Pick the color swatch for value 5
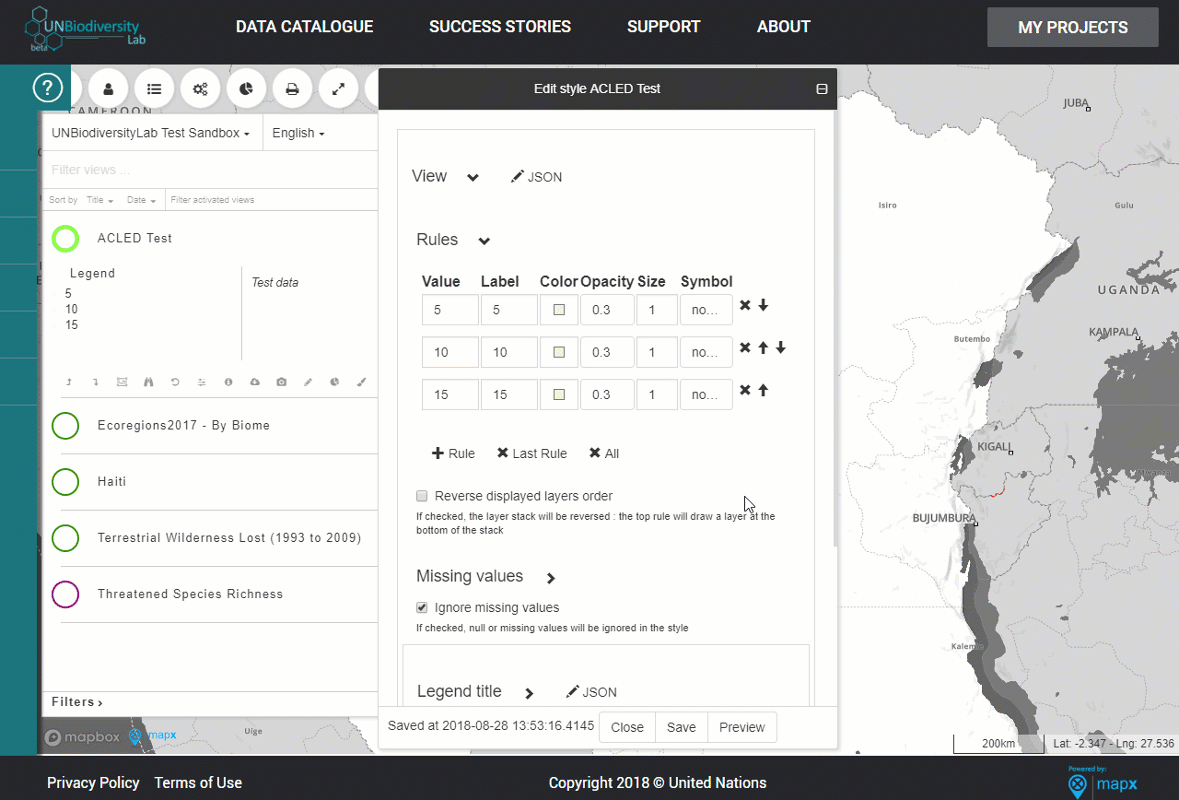The height and width of the screenshot is (800, 1179). (559, 310)
